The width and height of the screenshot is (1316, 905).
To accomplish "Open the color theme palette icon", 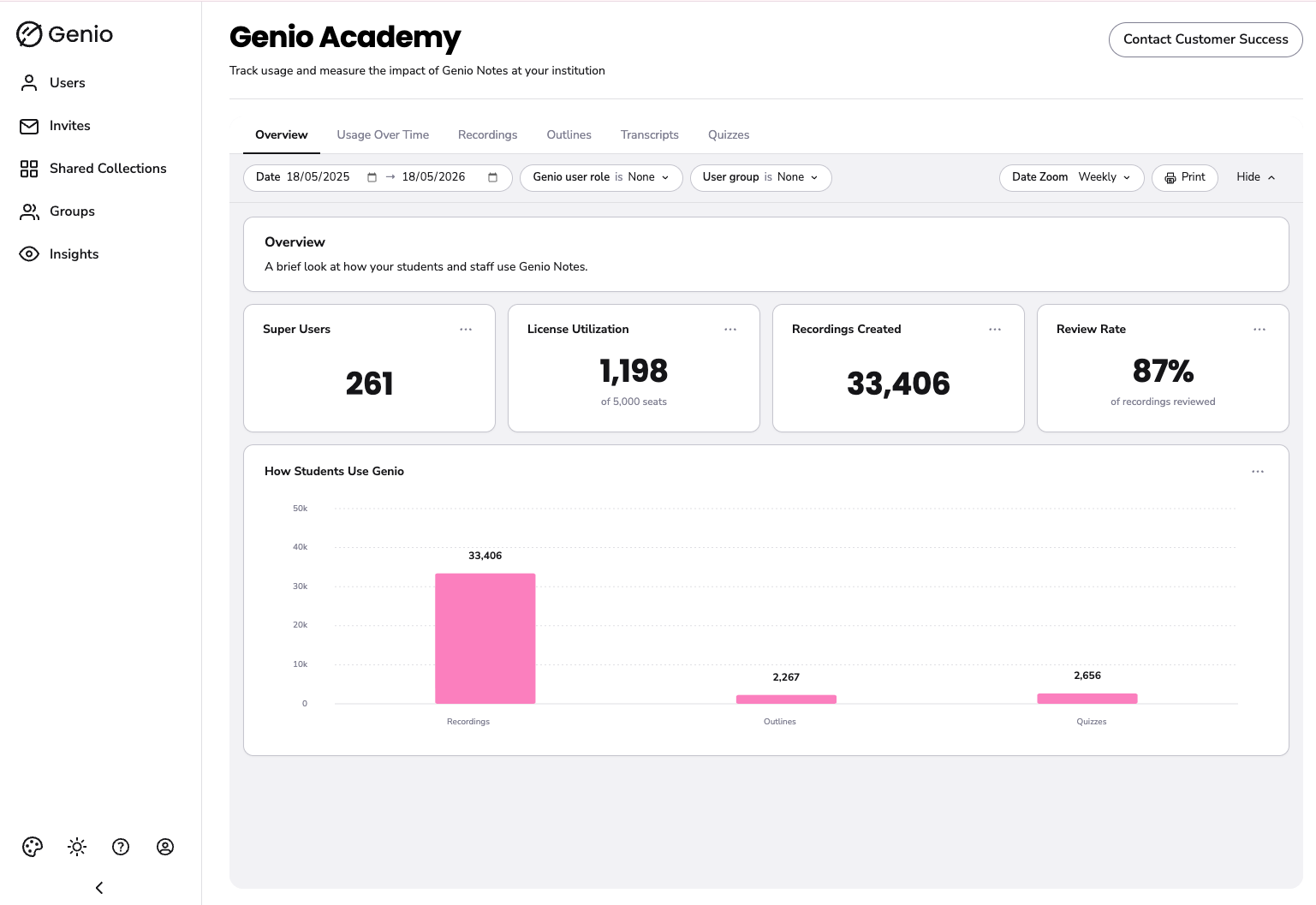I will coord(33,847).
